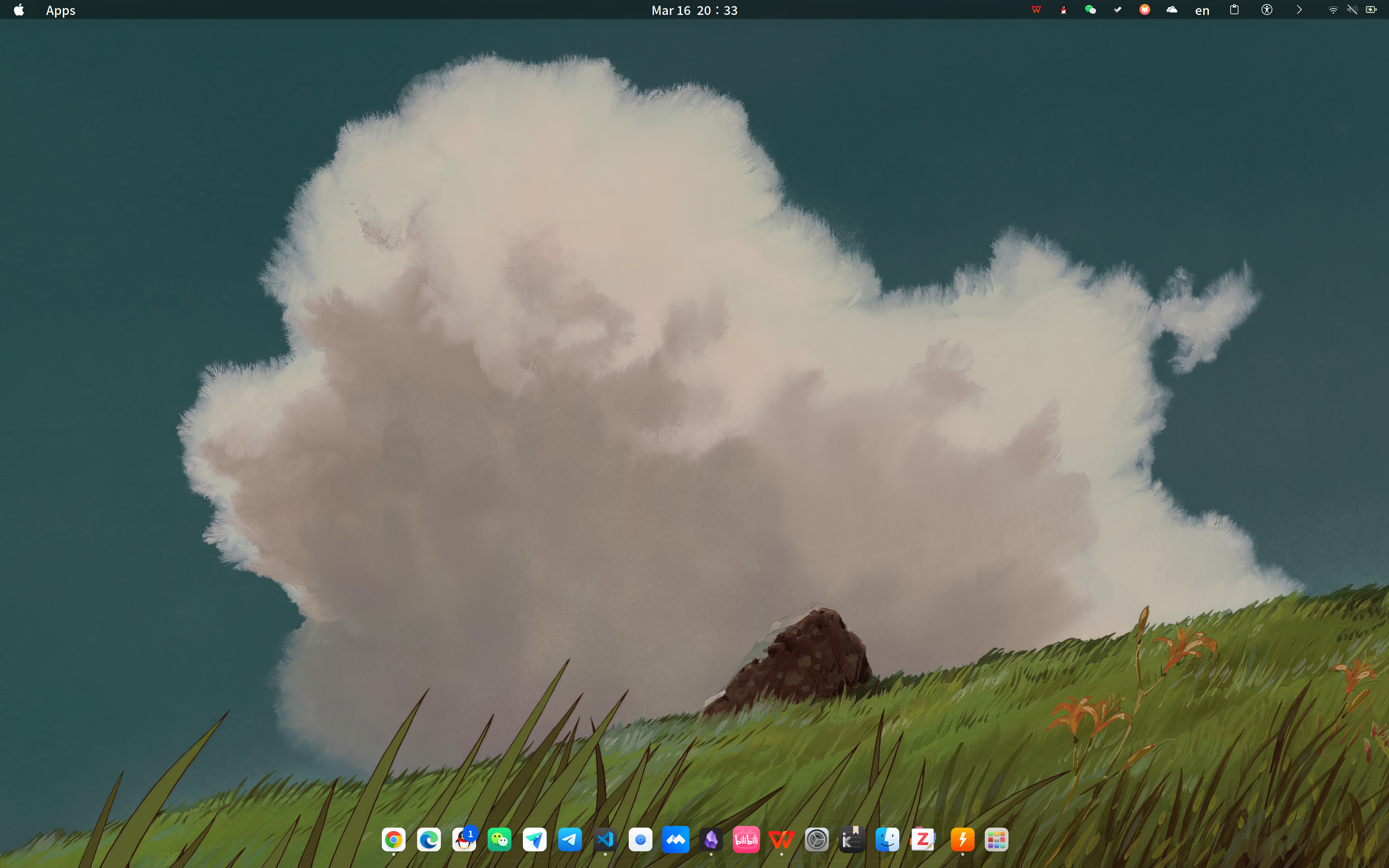Click the battery charging indicator

1371,10
